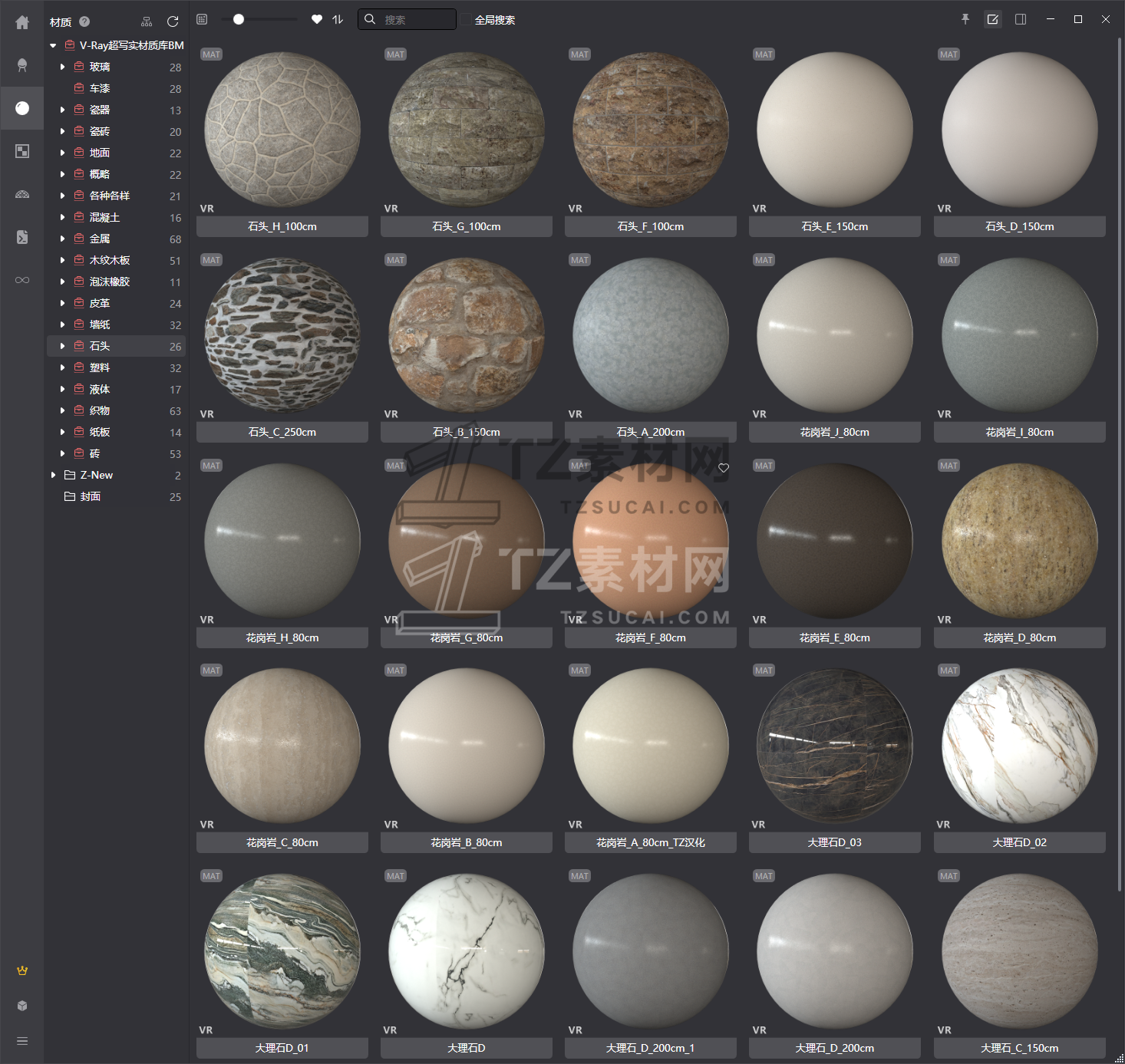Screen dimensions: 1125x1064
Task: Select the 混凝土 category
Action: click(116, 218)
